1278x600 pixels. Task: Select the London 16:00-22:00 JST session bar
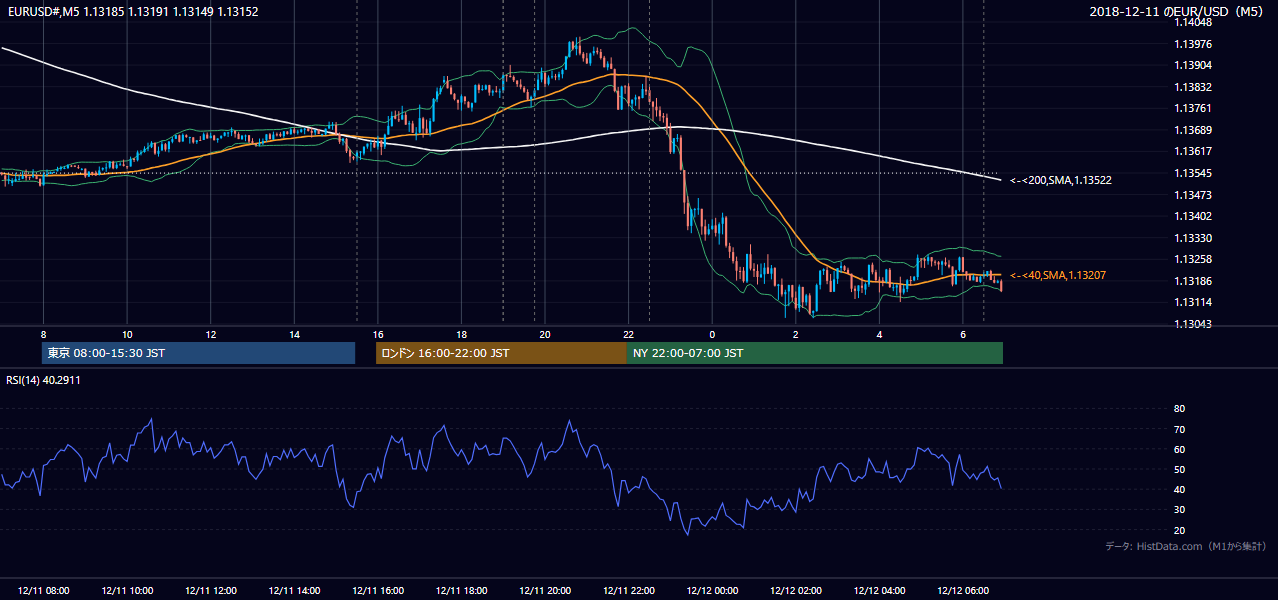(501, 353)
